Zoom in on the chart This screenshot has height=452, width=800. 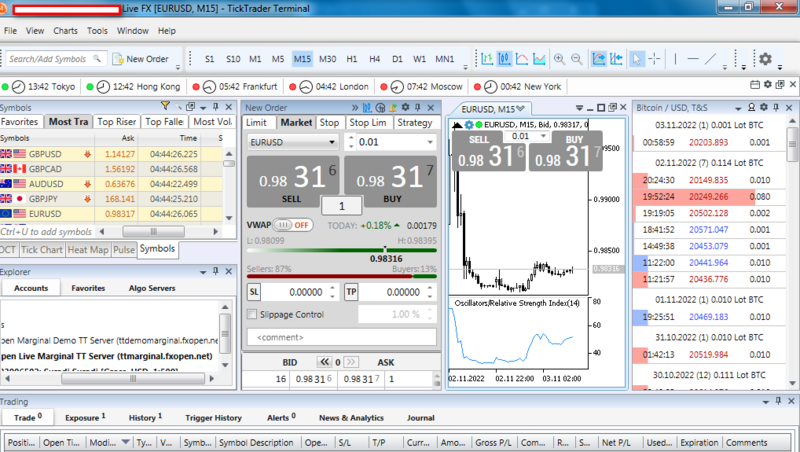coord(559,59)
